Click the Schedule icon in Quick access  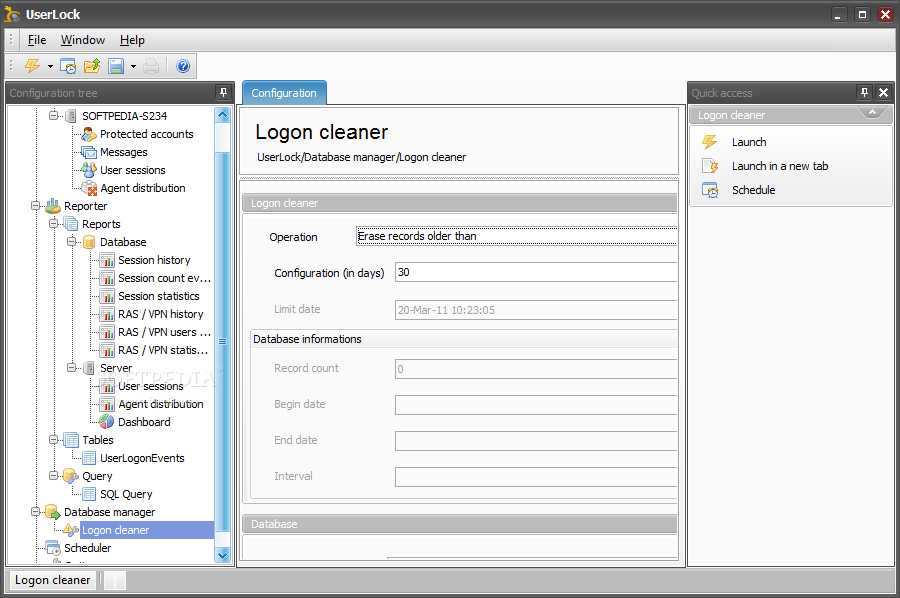click(x=710, y=190)
